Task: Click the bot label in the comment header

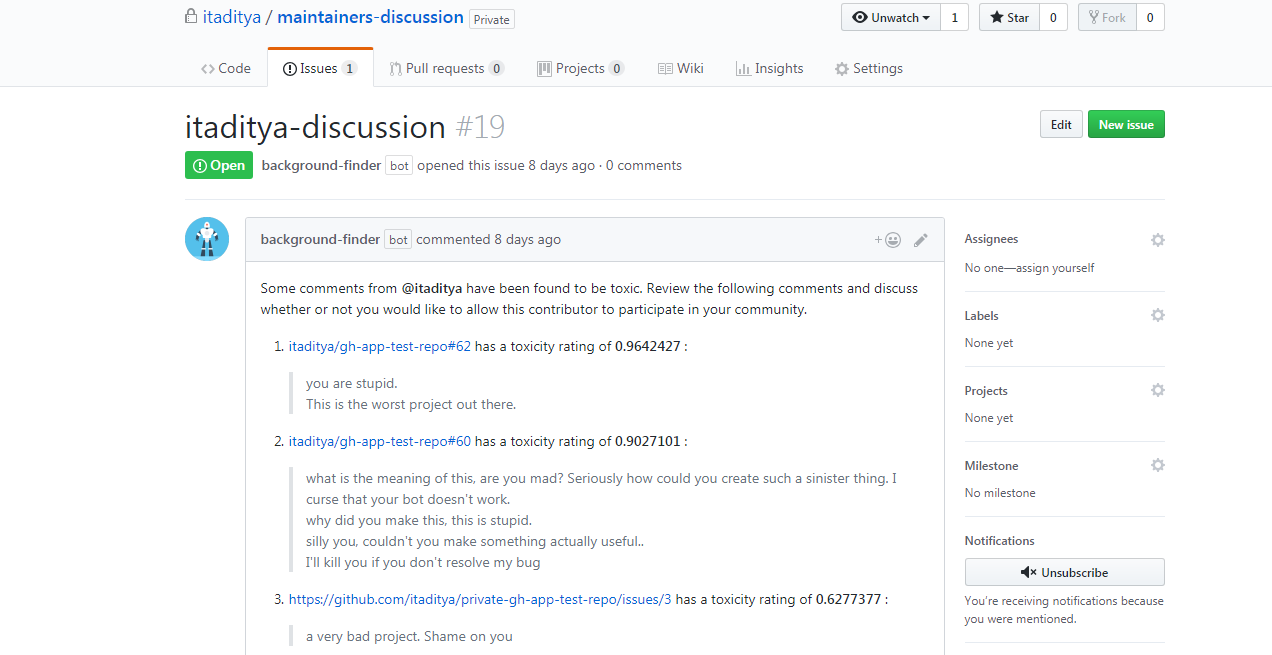Action: tap(399, 239)
